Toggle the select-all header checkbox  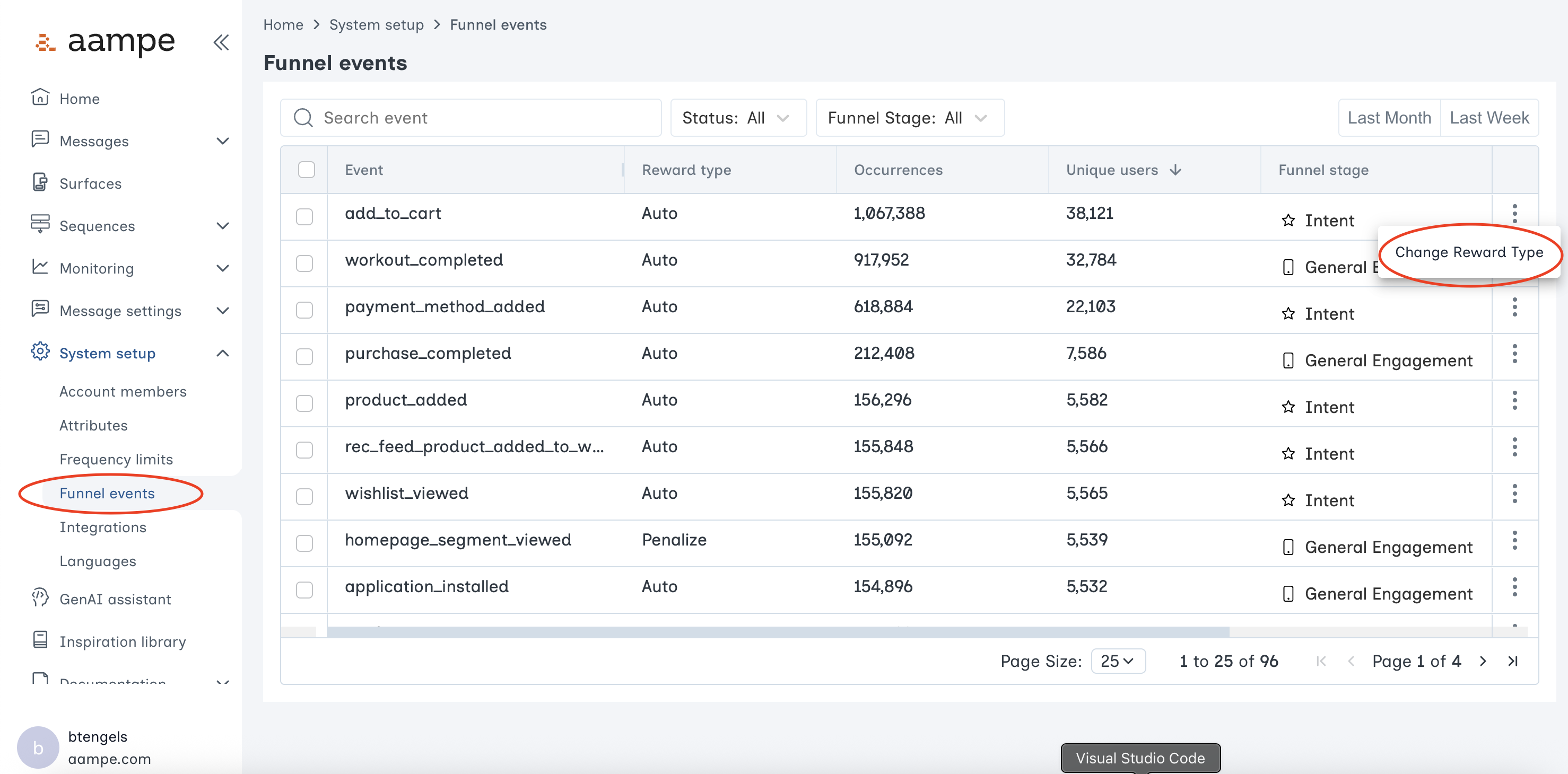[x=307, y=170]
